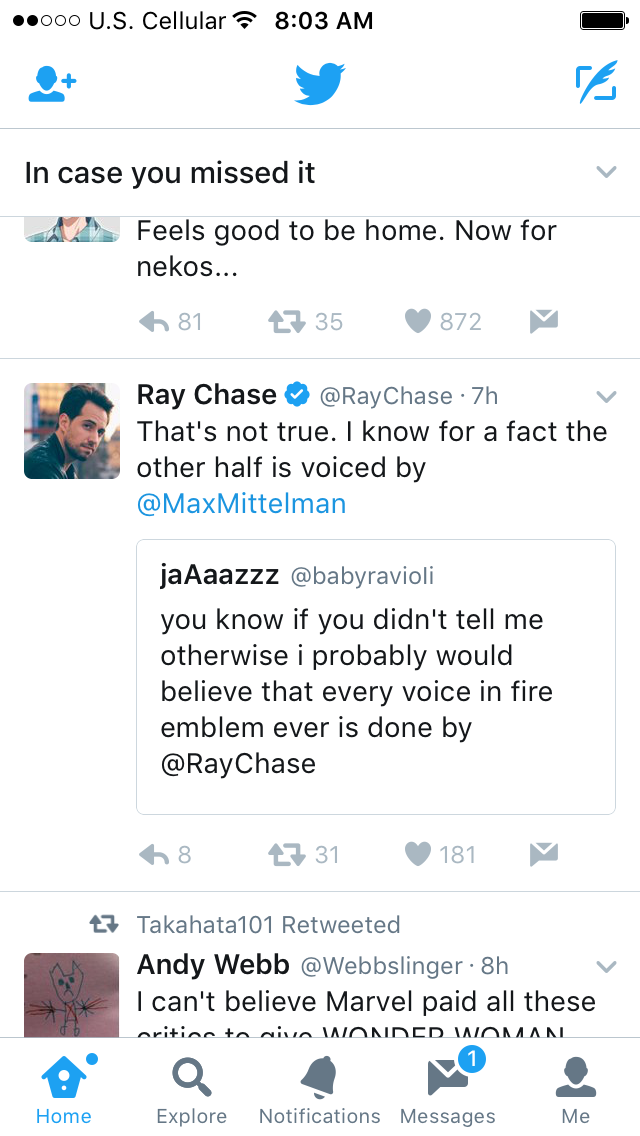Tap the Twitter bird logo
Screen dimensions: 640x1136
click(320, 85)
